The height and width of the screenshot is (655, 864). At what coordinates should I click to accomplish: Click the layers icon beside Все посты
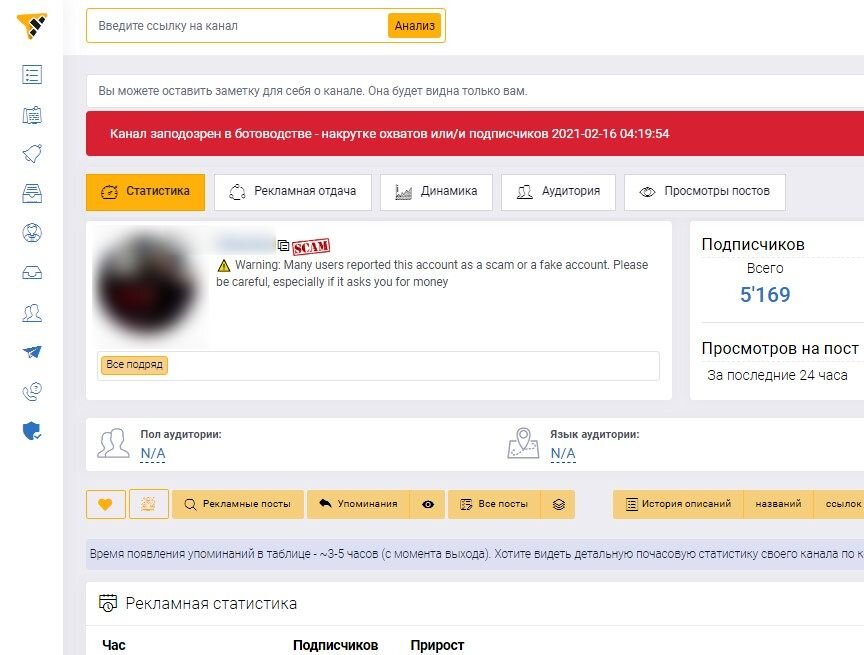(x=558, y=504)
